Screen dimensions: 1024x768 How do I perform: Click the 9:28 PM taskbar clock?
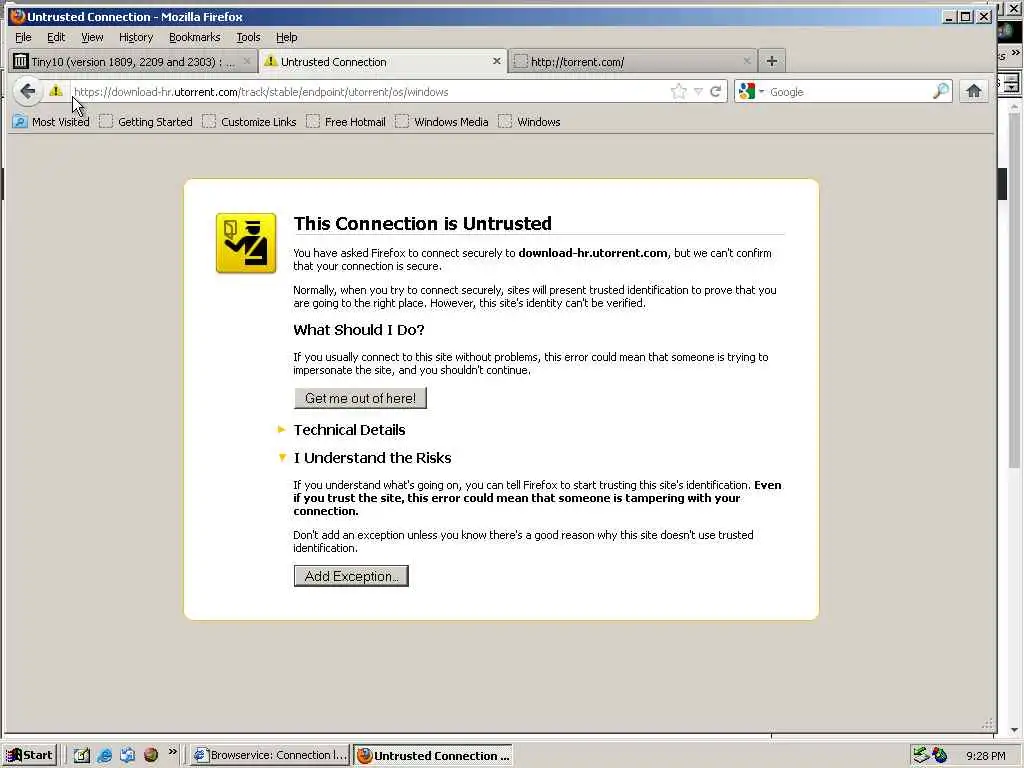985,756
